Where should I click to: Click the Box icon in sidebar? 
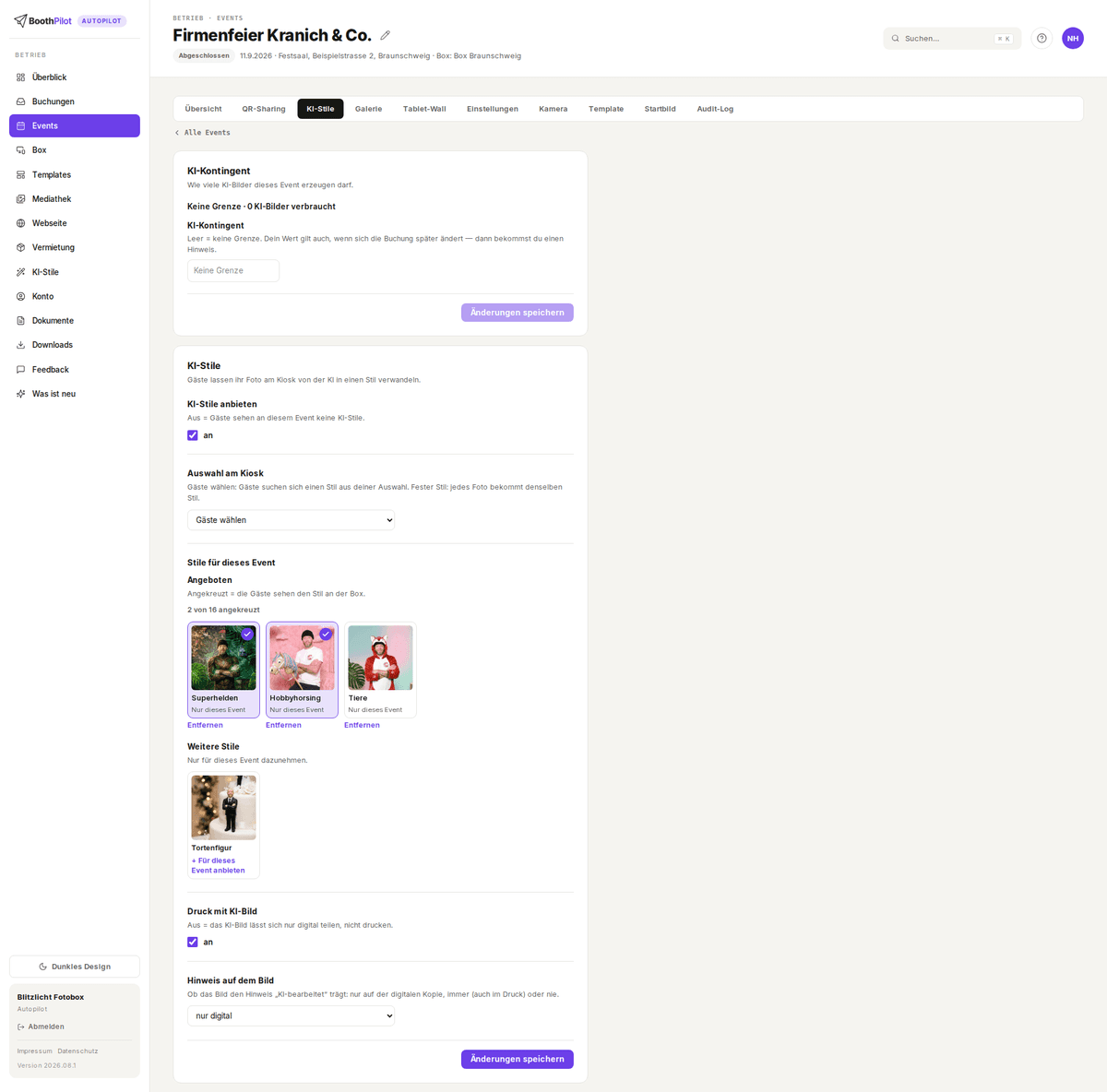[x=21, y=150]
